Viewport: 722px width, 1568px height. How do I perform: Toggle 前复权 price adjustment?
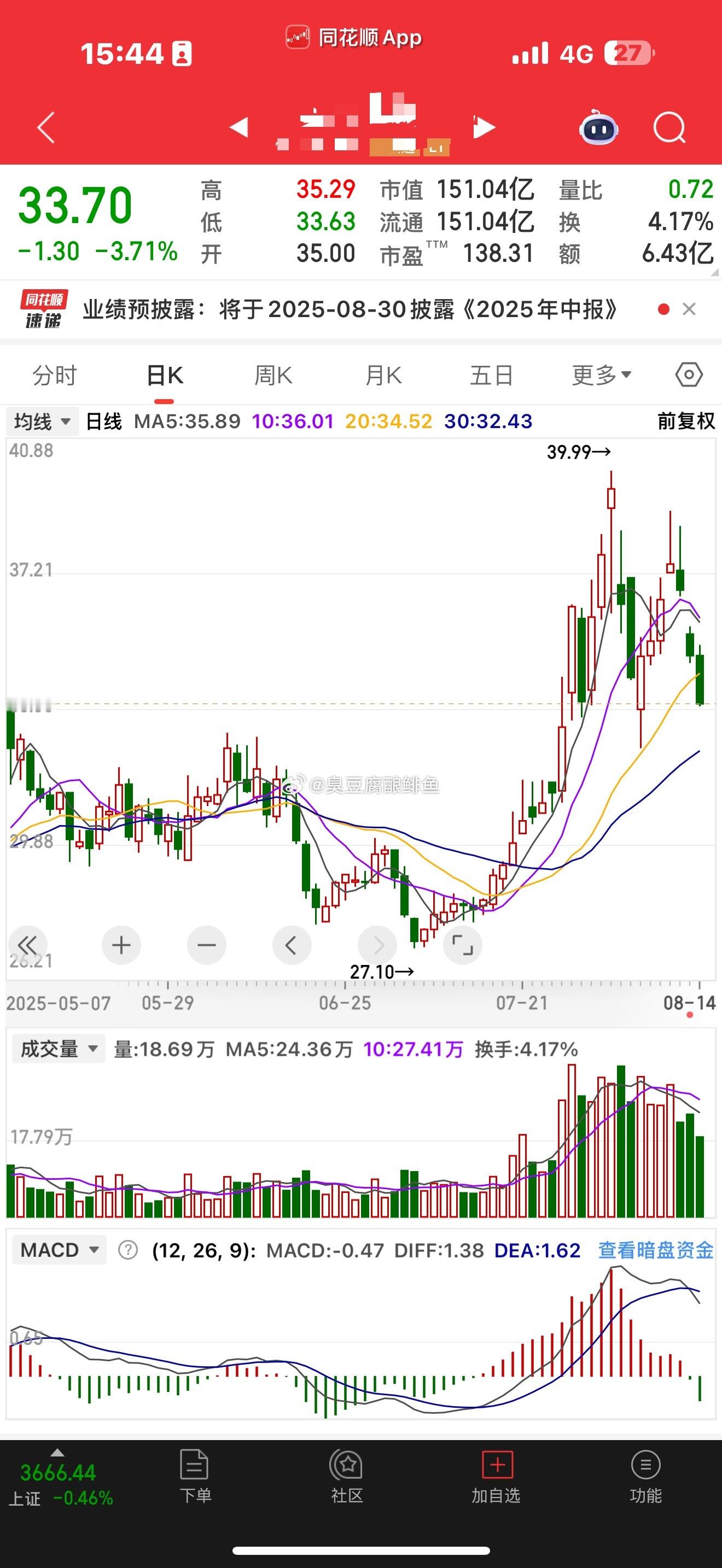tap(686, 421)
